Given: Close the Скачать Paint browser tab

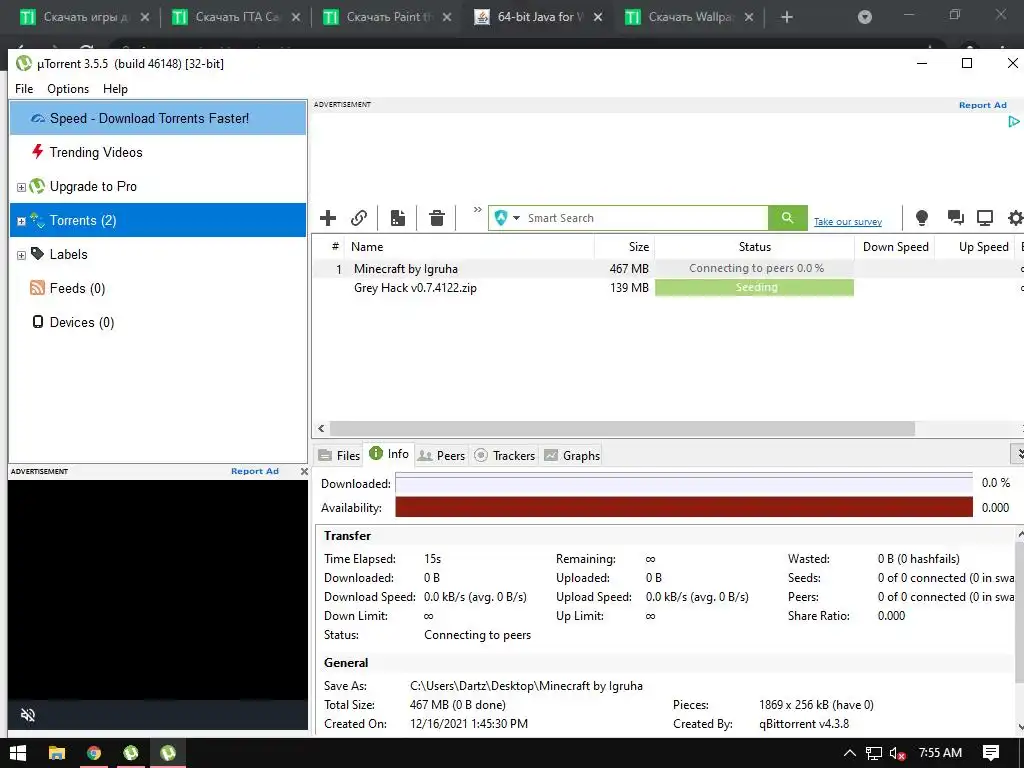Looking at the screenshot, I should coord(447,17).
